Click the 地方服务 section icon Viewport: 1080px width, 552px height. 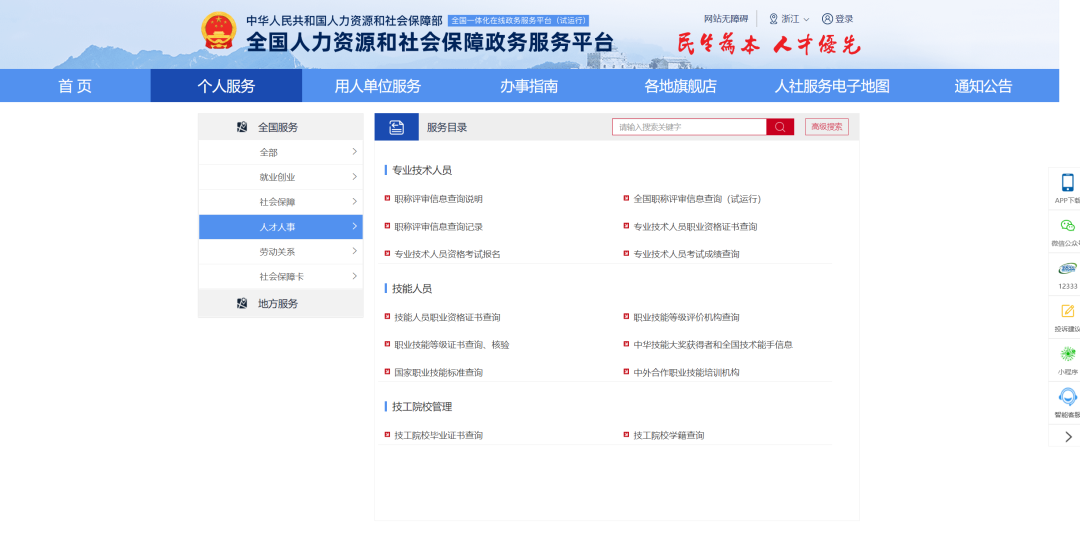242,303
